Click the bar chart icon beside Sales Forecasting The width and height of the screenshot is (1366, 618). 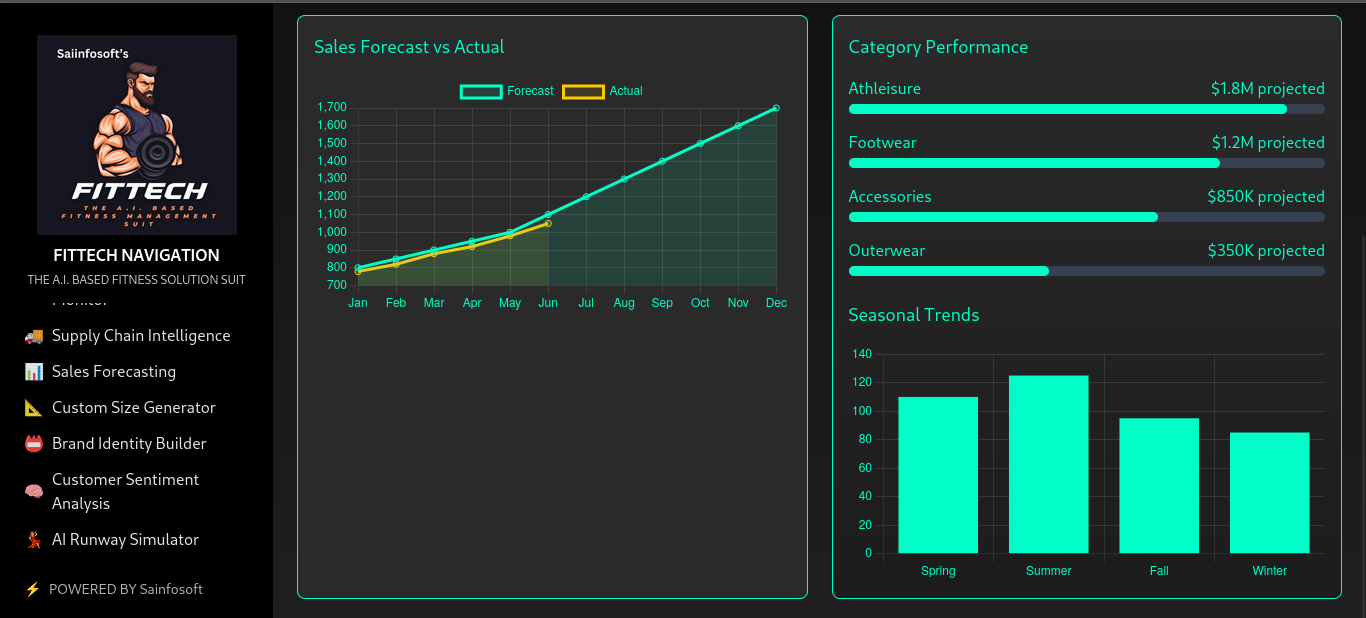[34, 372]
